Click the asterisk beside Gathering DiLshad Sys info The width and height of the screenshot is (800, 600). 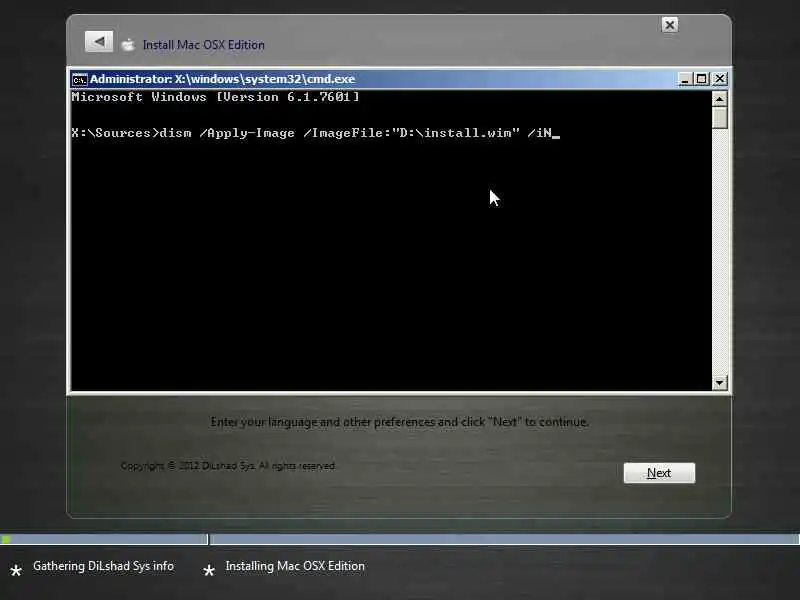(x=16, y=570)
